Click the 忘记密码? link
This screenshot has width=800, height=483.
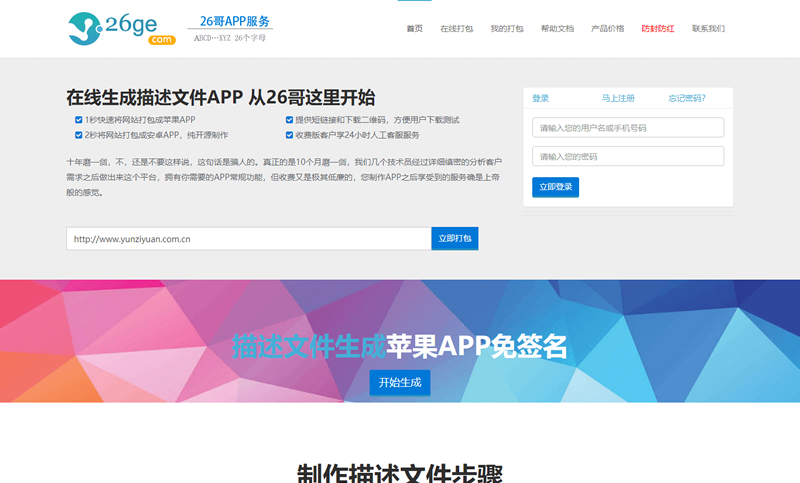(687, 98)
